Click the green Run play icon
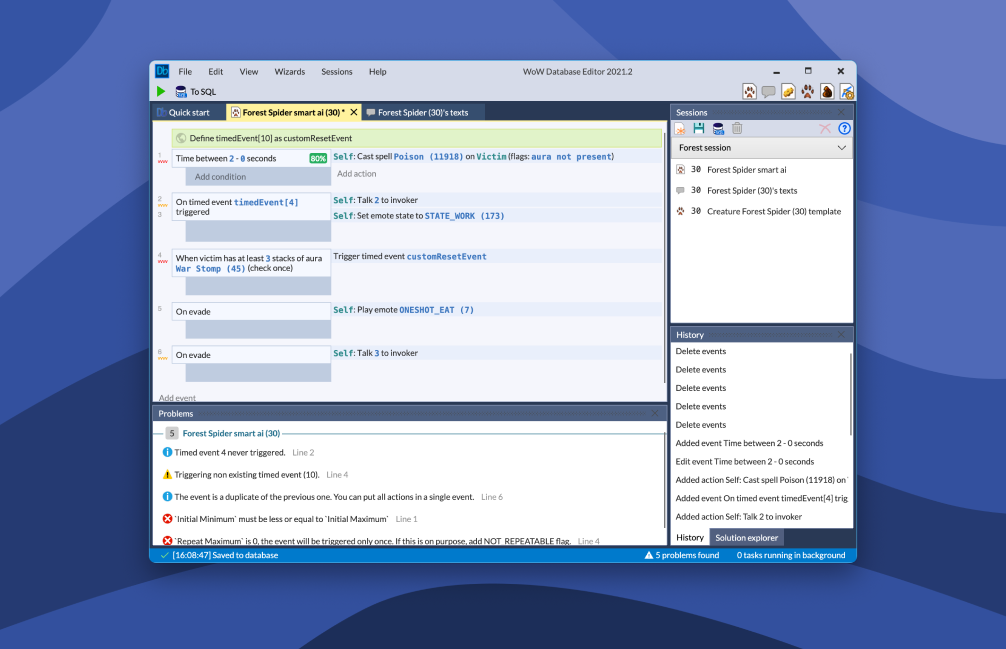Image resolution: width=1006 pixels, height=649 pixels. (x=161, y=91)
